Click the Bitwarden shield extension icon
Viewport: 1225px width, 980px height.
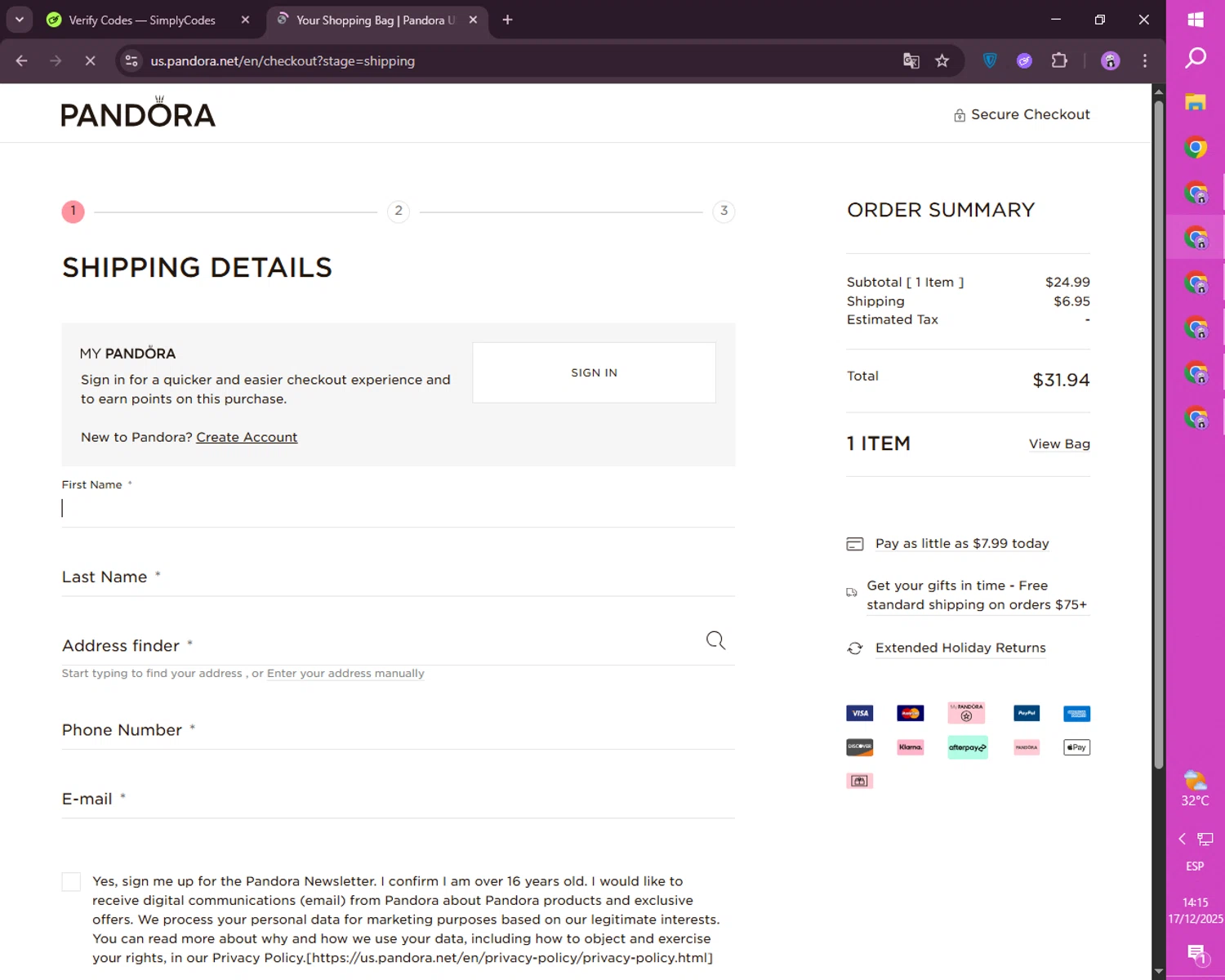pos(990,61)
